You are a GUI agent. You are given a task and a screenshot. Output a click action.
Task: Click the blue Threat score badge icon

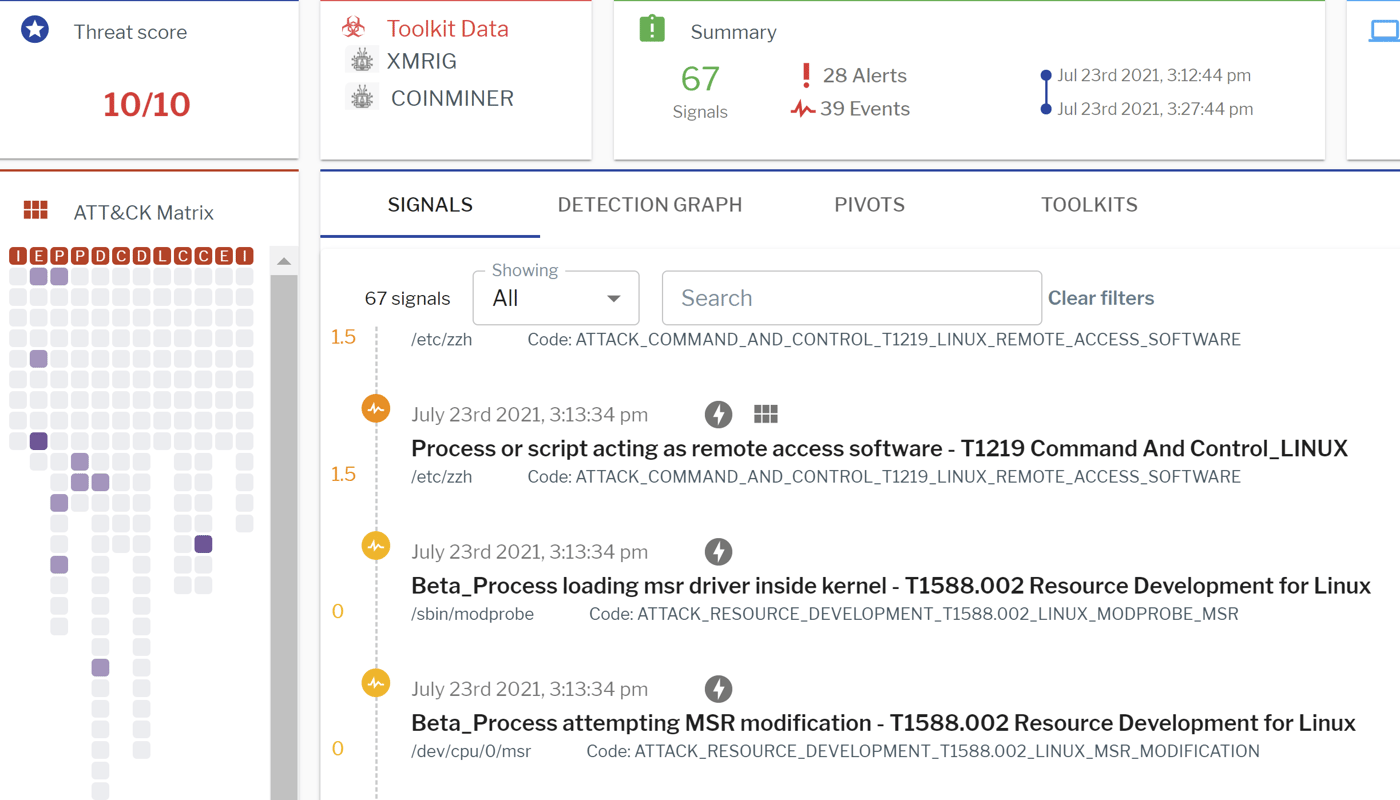click(x=34, y=29)
